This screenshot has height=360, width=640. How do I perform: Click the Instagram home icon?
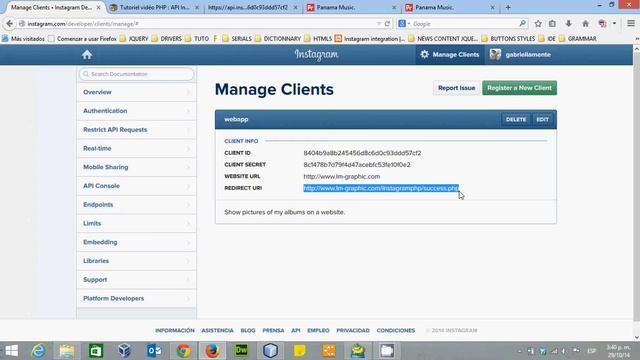pos(87,55)
